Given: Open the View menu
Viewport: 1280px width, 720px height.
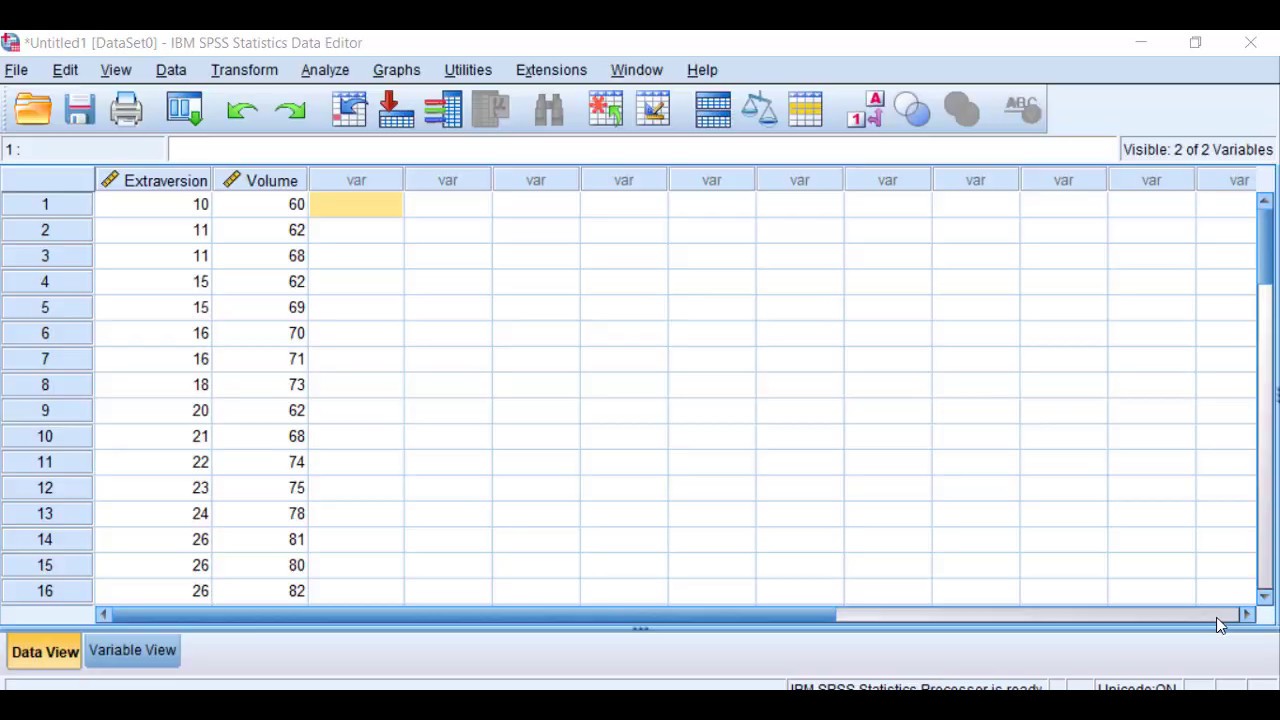Looking at the screenshot, I should coord(116,70).
